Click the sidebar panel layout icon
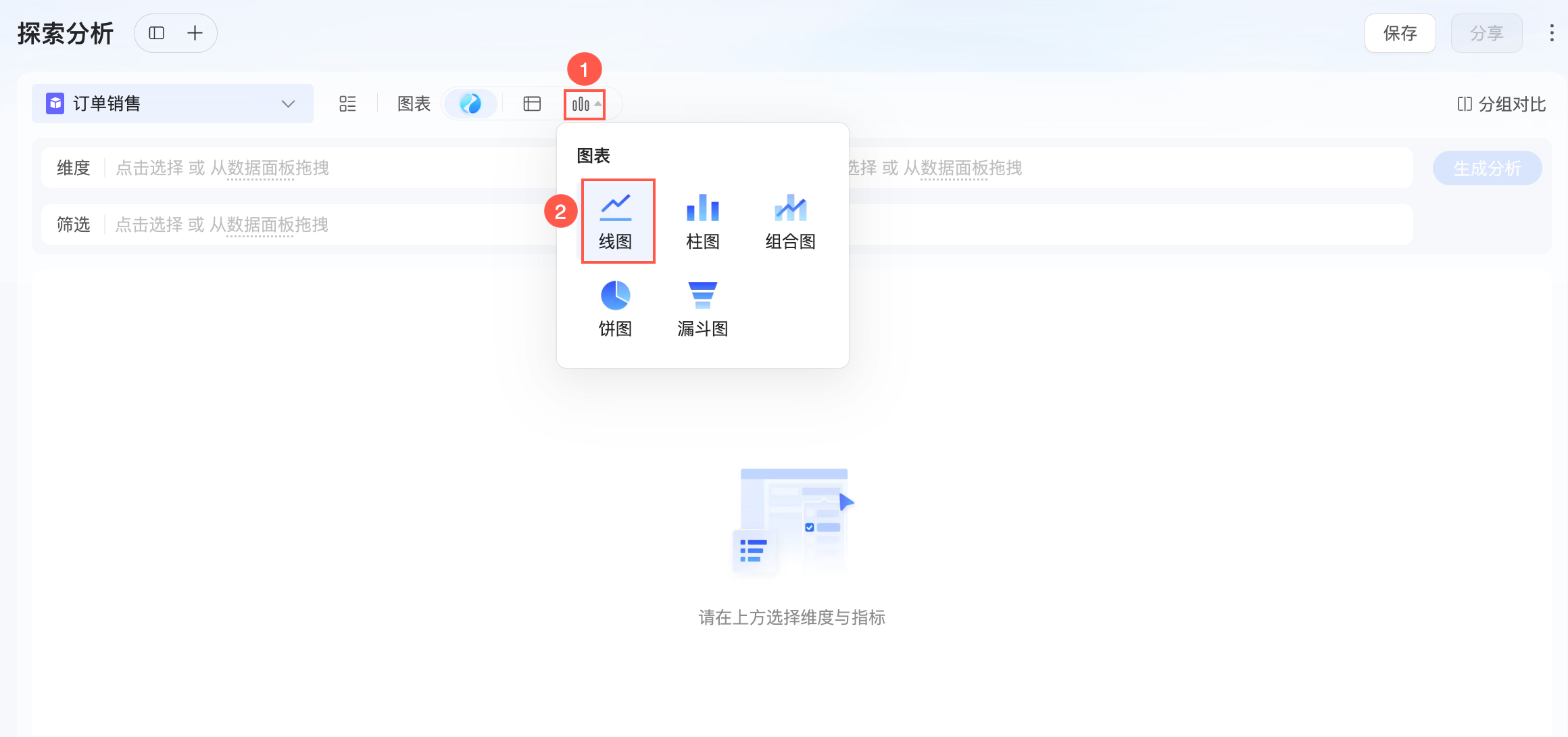Viewport: 1568px width, 737px height. (157, 33)
